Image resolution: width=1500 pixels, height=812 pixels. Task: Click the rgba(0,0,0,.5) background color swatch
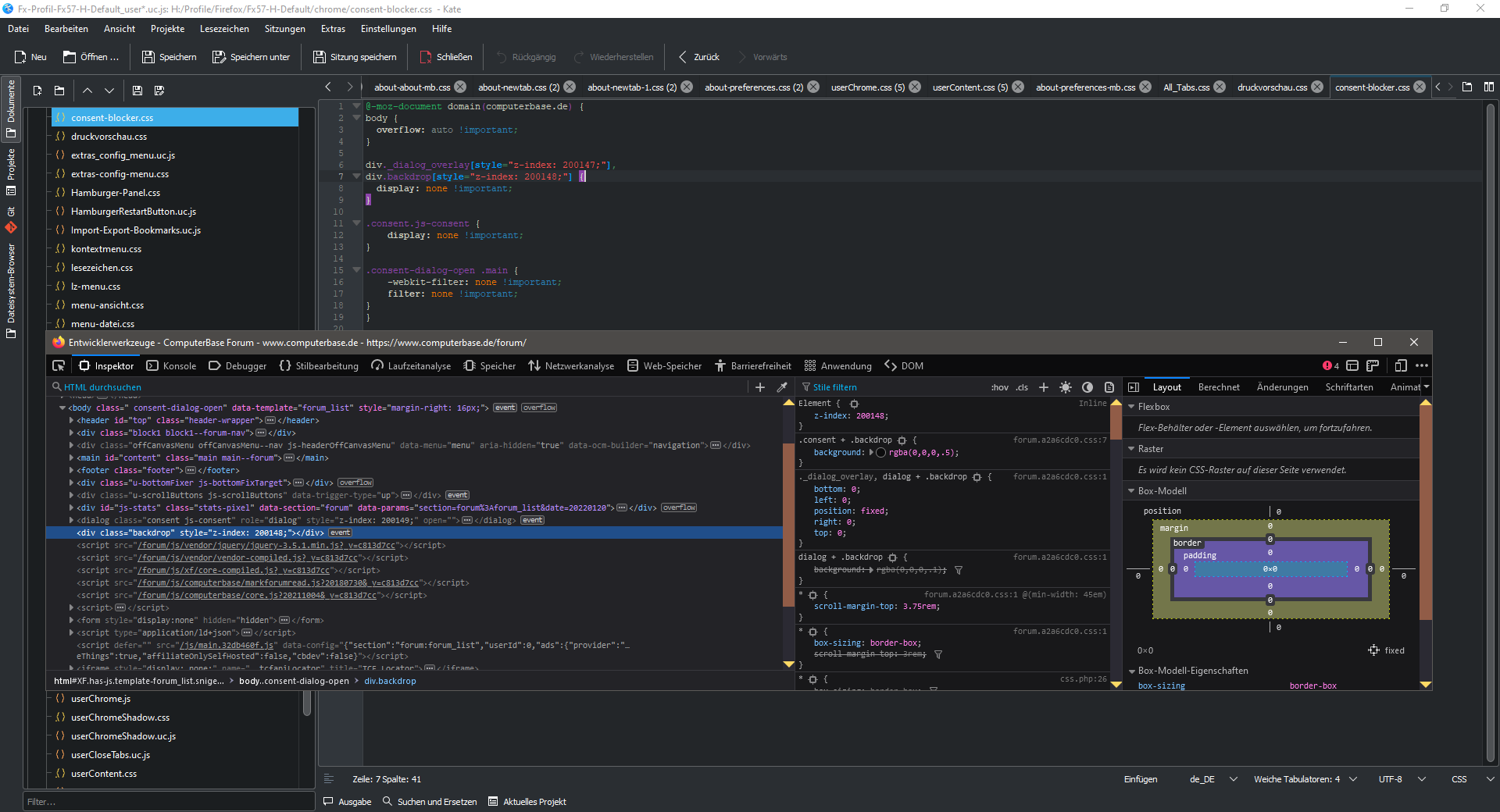point(881,453)
